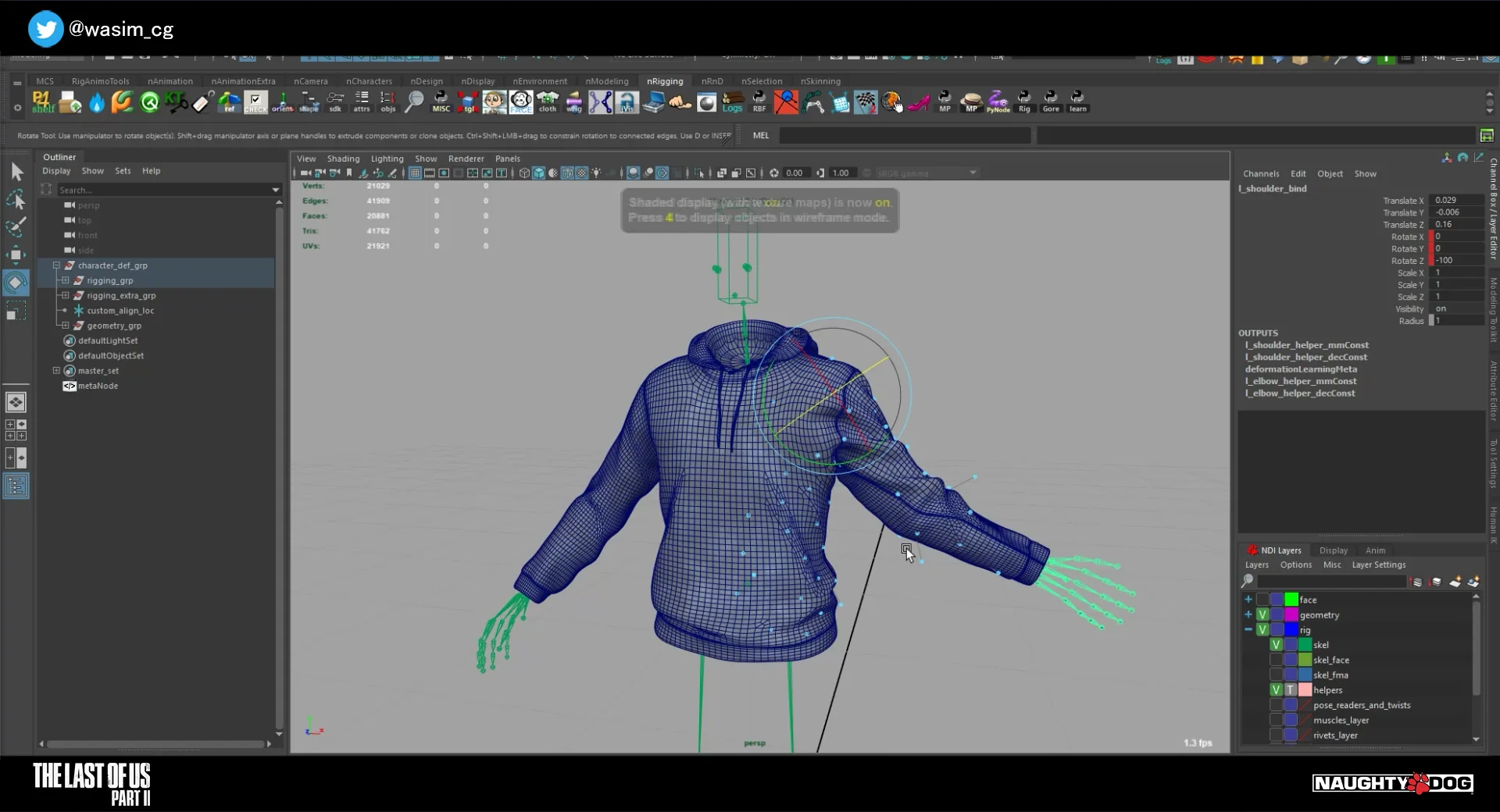Open the MISC shelf tool

tap(441, 102)
